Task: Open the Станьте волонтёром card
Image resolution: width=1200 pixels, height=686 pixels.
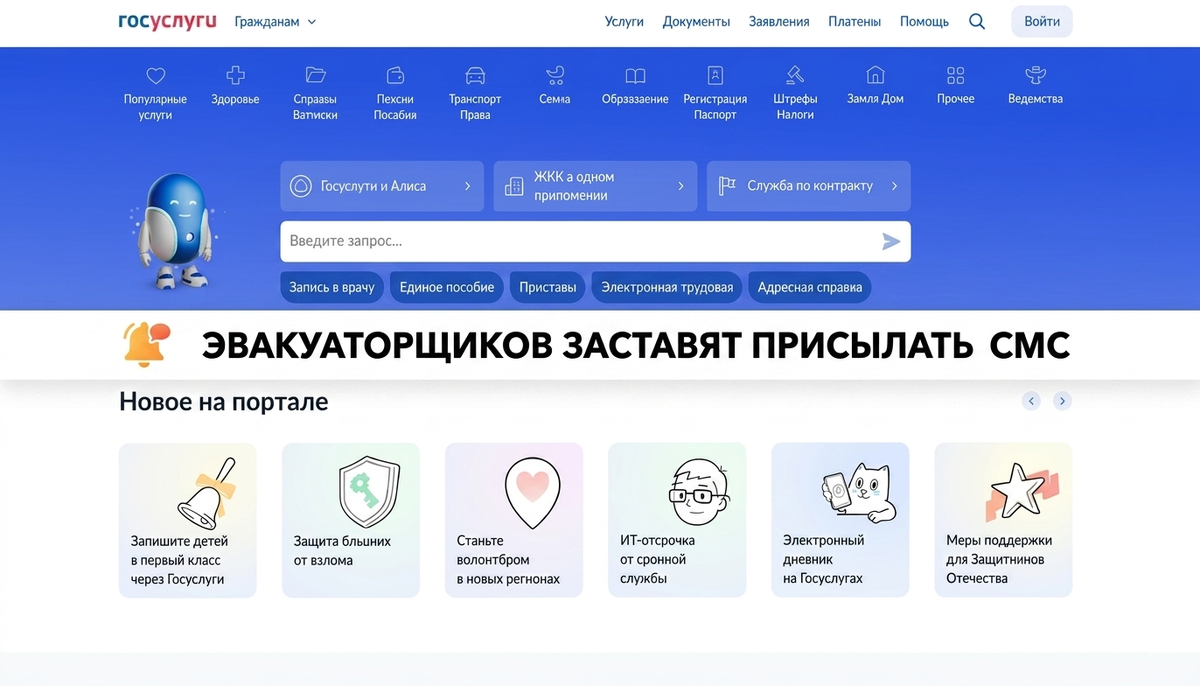Action: click(x=514, y=520)
